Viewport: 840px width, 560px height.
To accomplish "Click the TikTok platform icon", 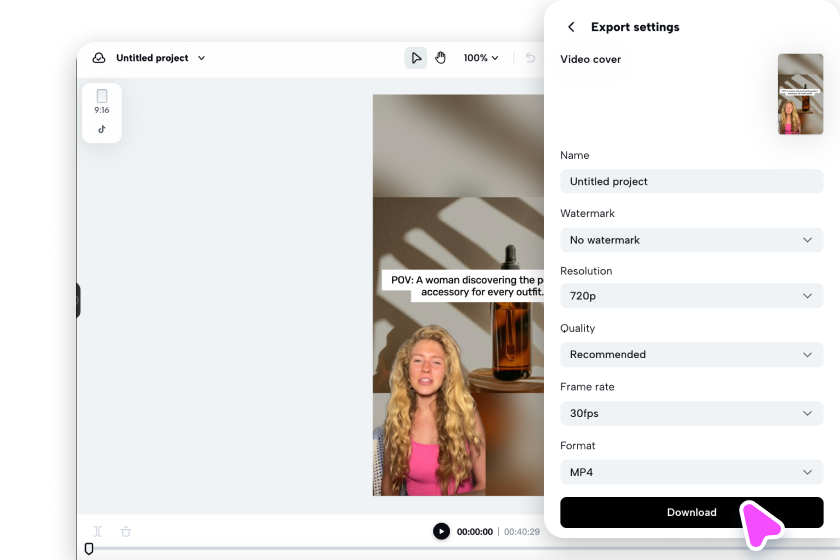I will 102,129.
